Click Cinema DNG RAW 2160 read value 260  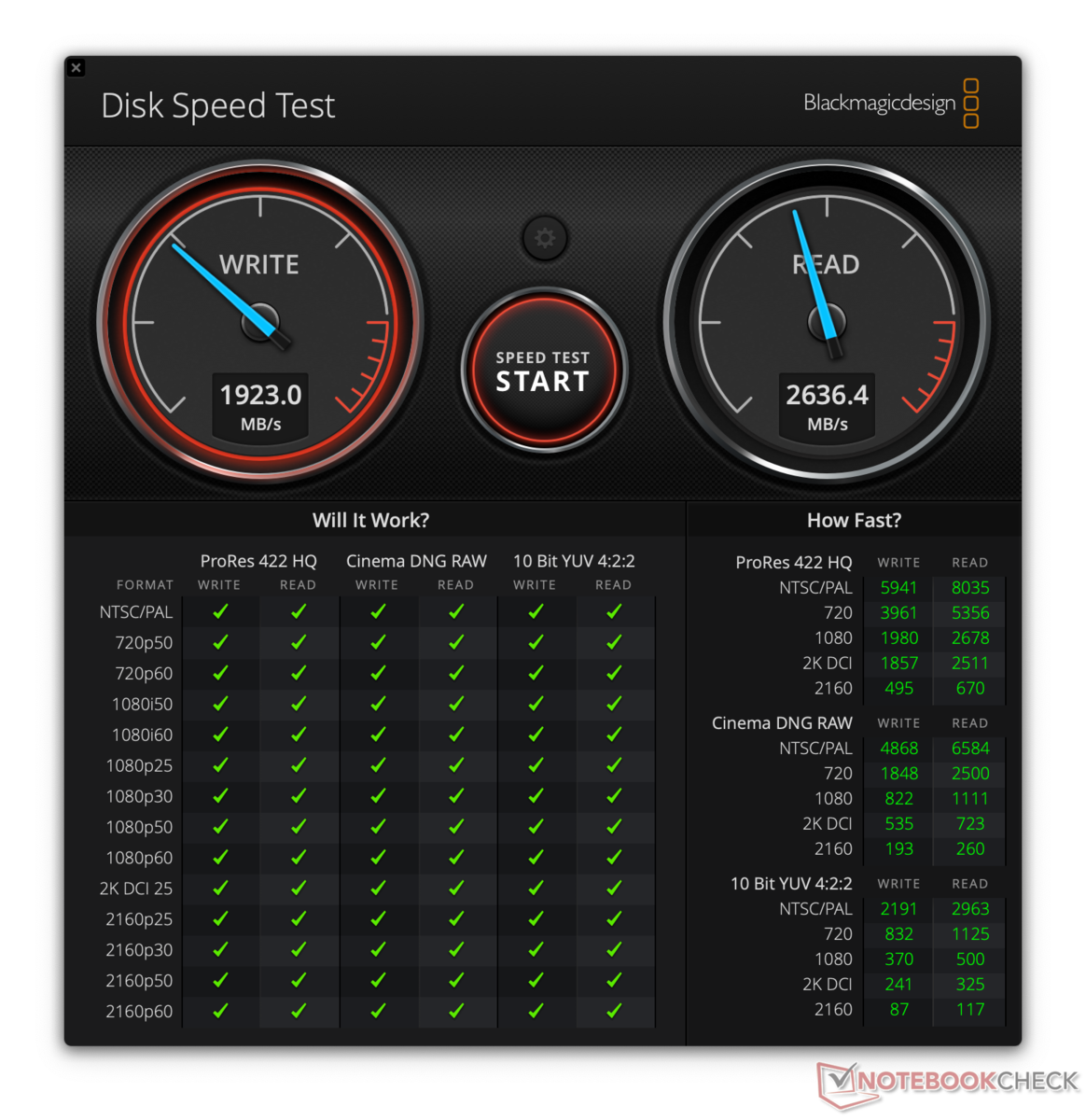970,848
